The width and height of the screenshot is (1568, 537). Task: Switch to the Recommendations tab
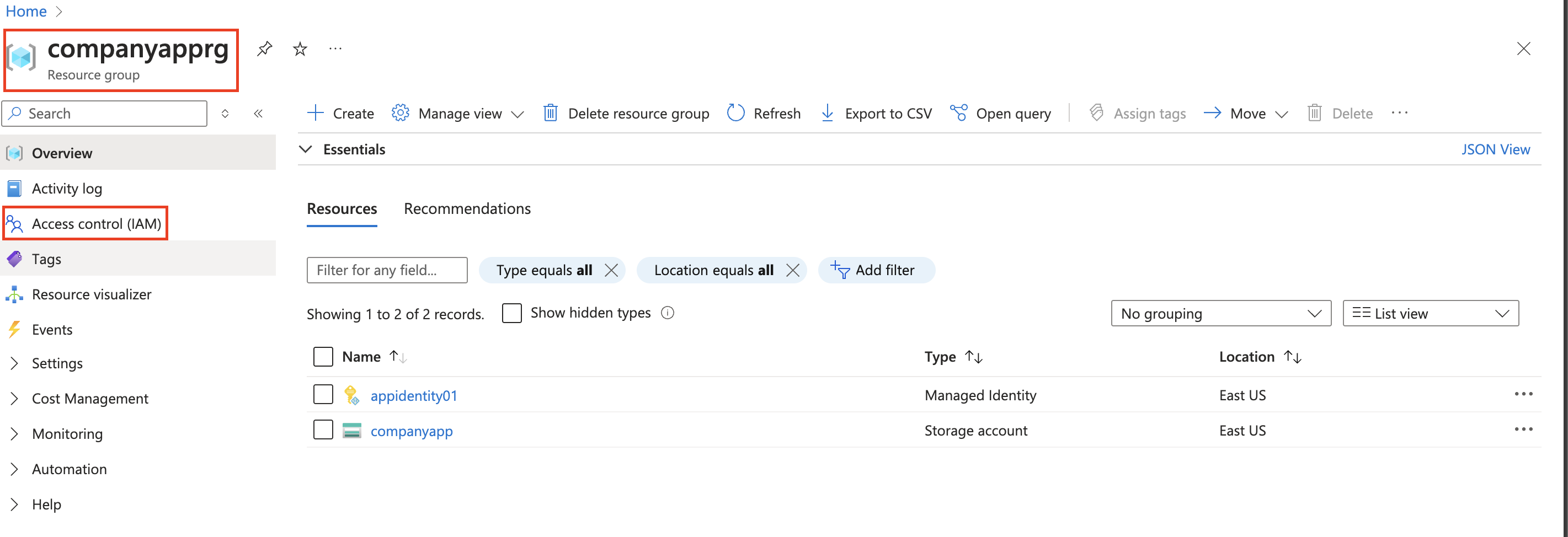467,208
